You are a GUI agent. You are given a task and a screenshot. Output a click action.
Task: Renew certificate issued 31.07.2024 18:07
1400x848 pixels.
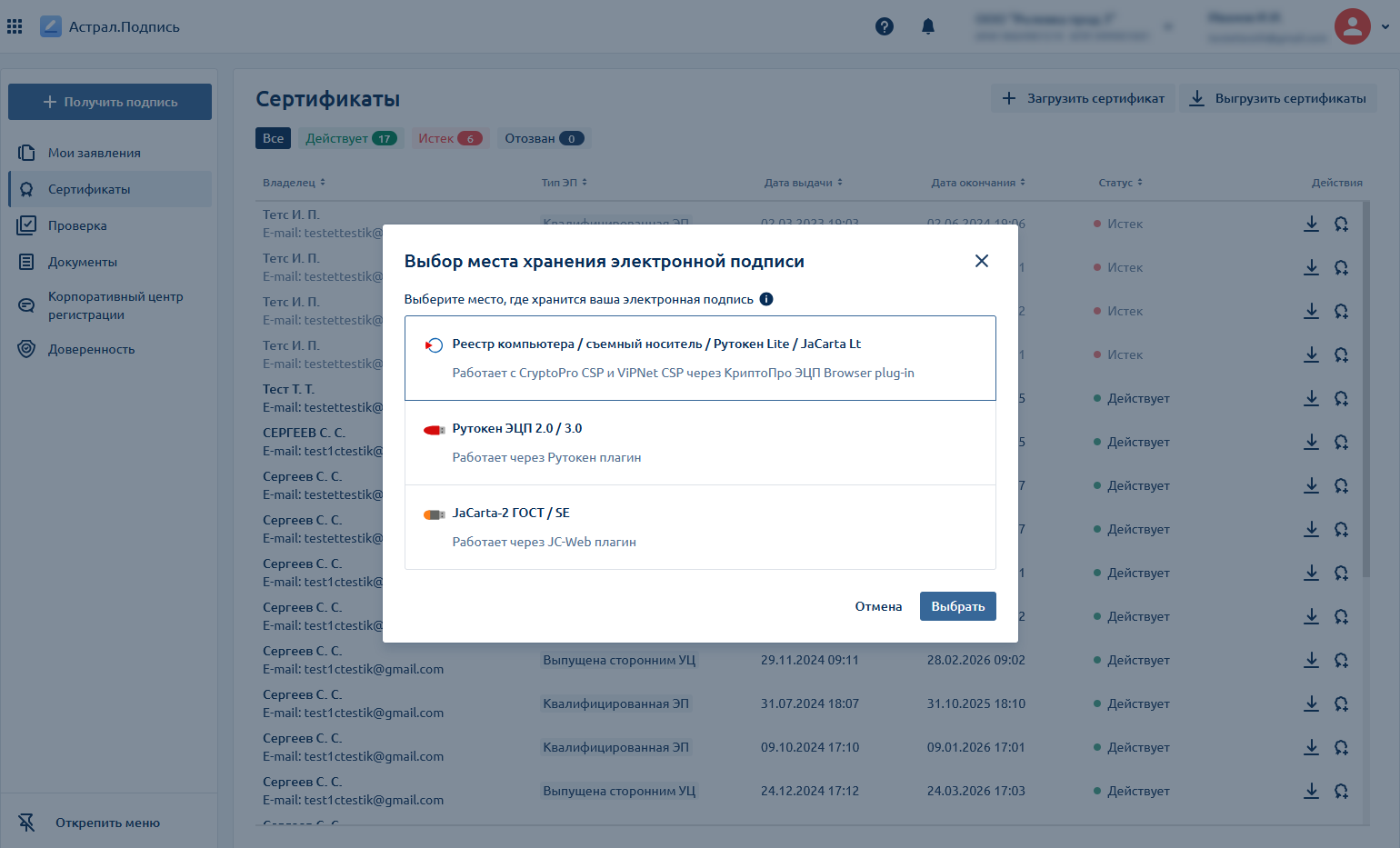tap(1341, 703)
